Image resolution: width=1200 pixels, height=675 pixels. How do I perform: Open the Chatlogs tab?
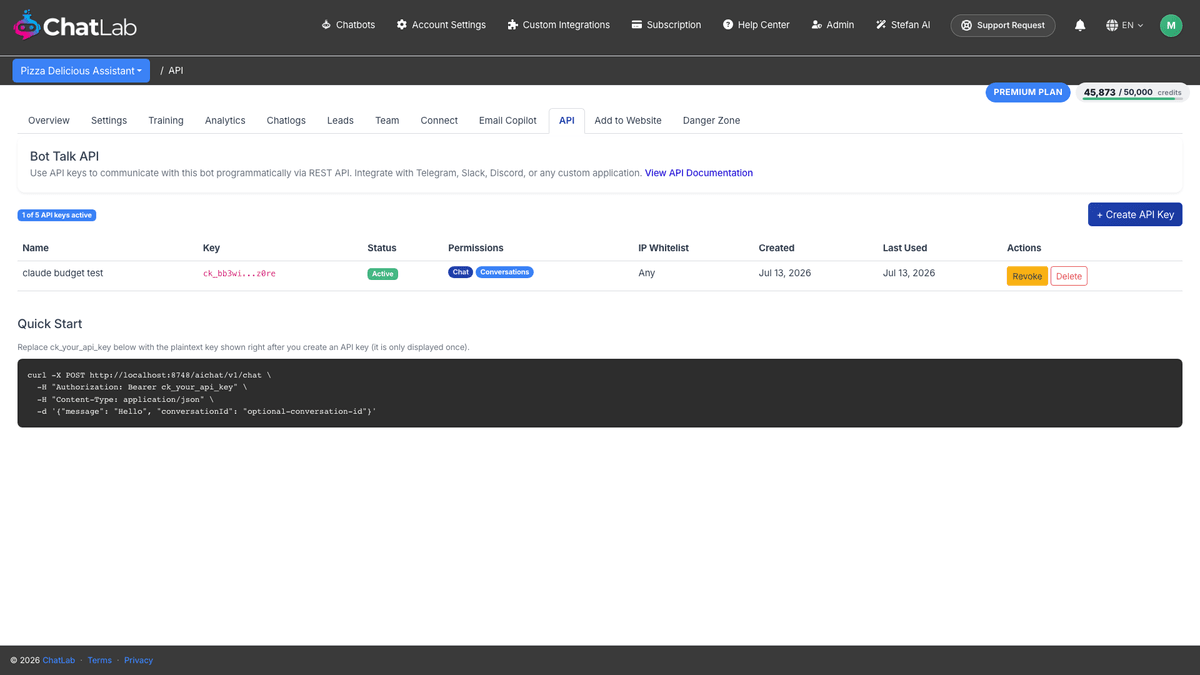[286, 120]
